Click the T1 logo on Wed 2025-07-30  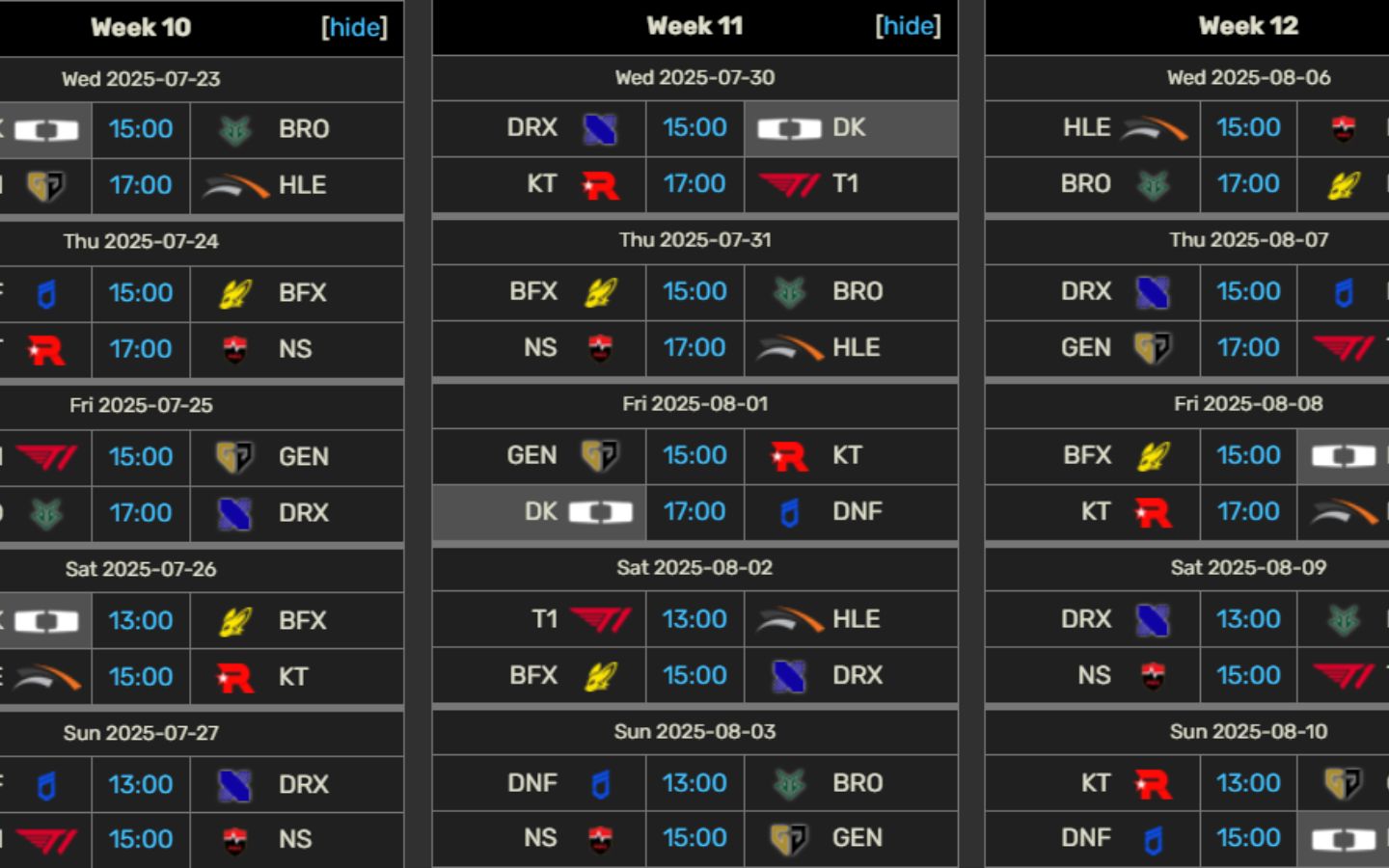789,184
